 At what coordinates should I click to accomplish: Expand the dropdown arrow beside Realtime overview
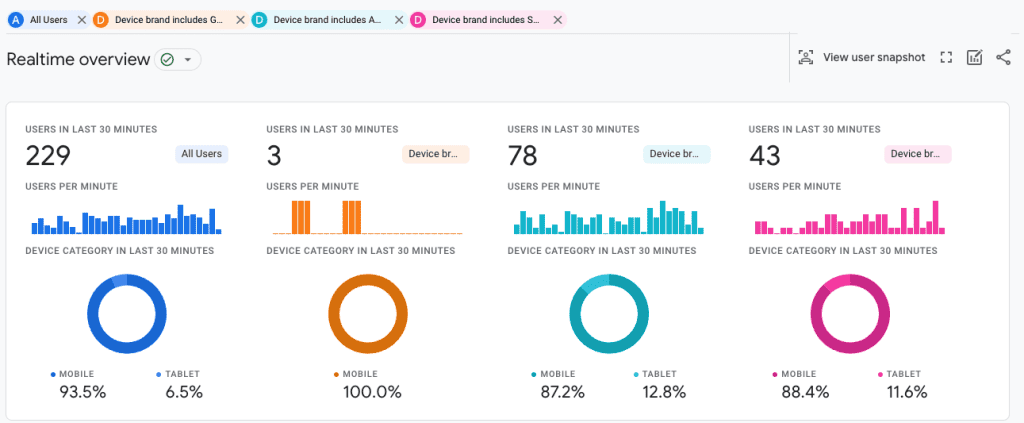(188, 60)
